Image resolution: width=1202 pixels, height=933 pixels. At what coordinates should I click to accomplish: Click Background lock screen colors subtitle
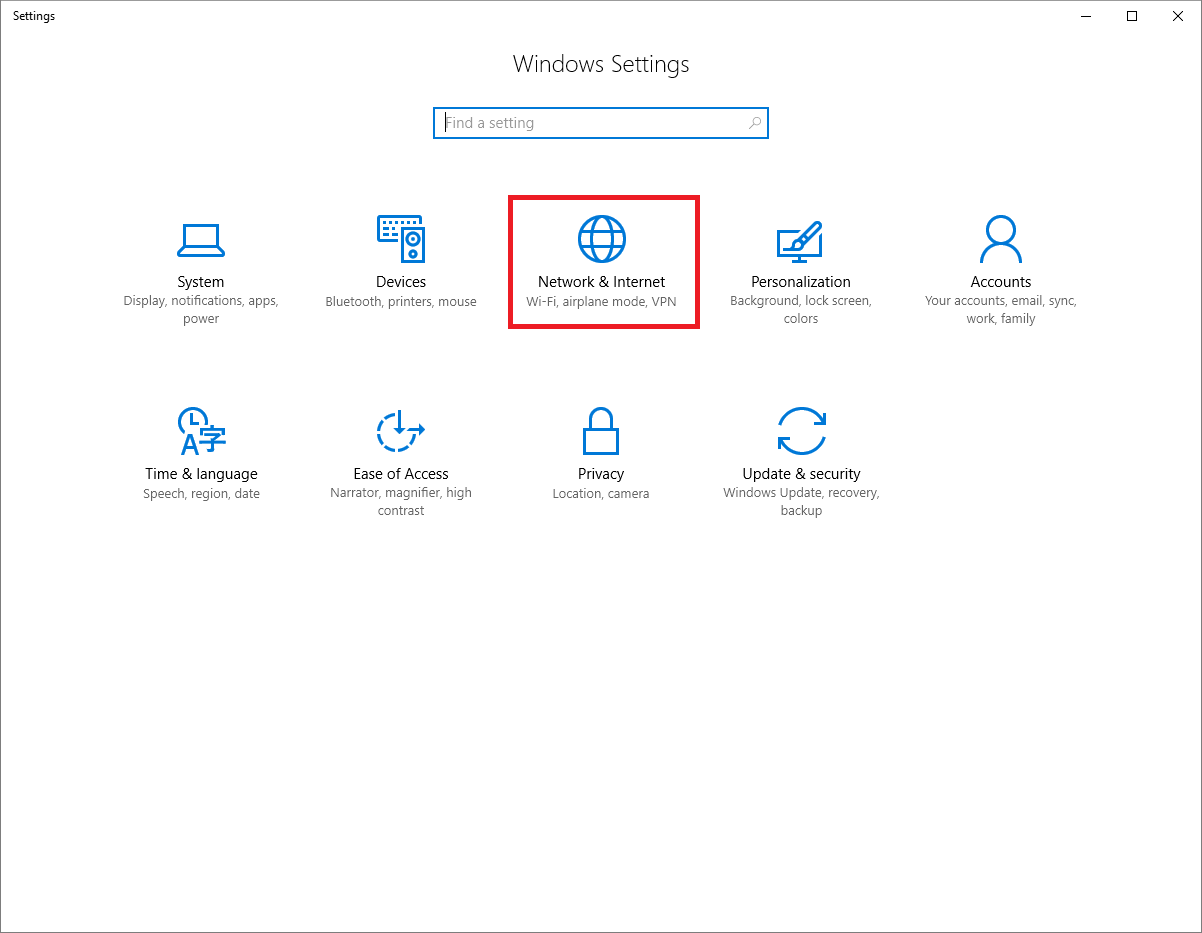[x=800, y=309]
